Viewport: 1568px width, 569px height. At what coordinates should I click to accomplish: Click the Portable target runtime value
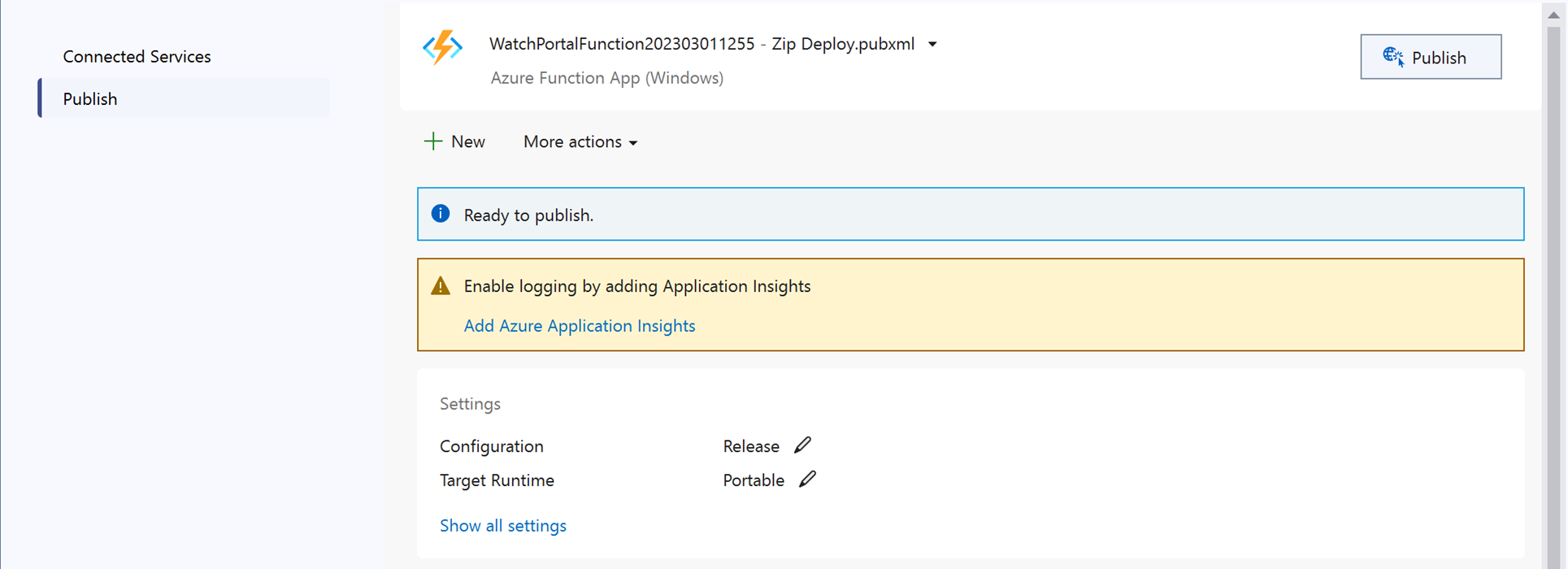pyautogui.click(x=754, y=480)
